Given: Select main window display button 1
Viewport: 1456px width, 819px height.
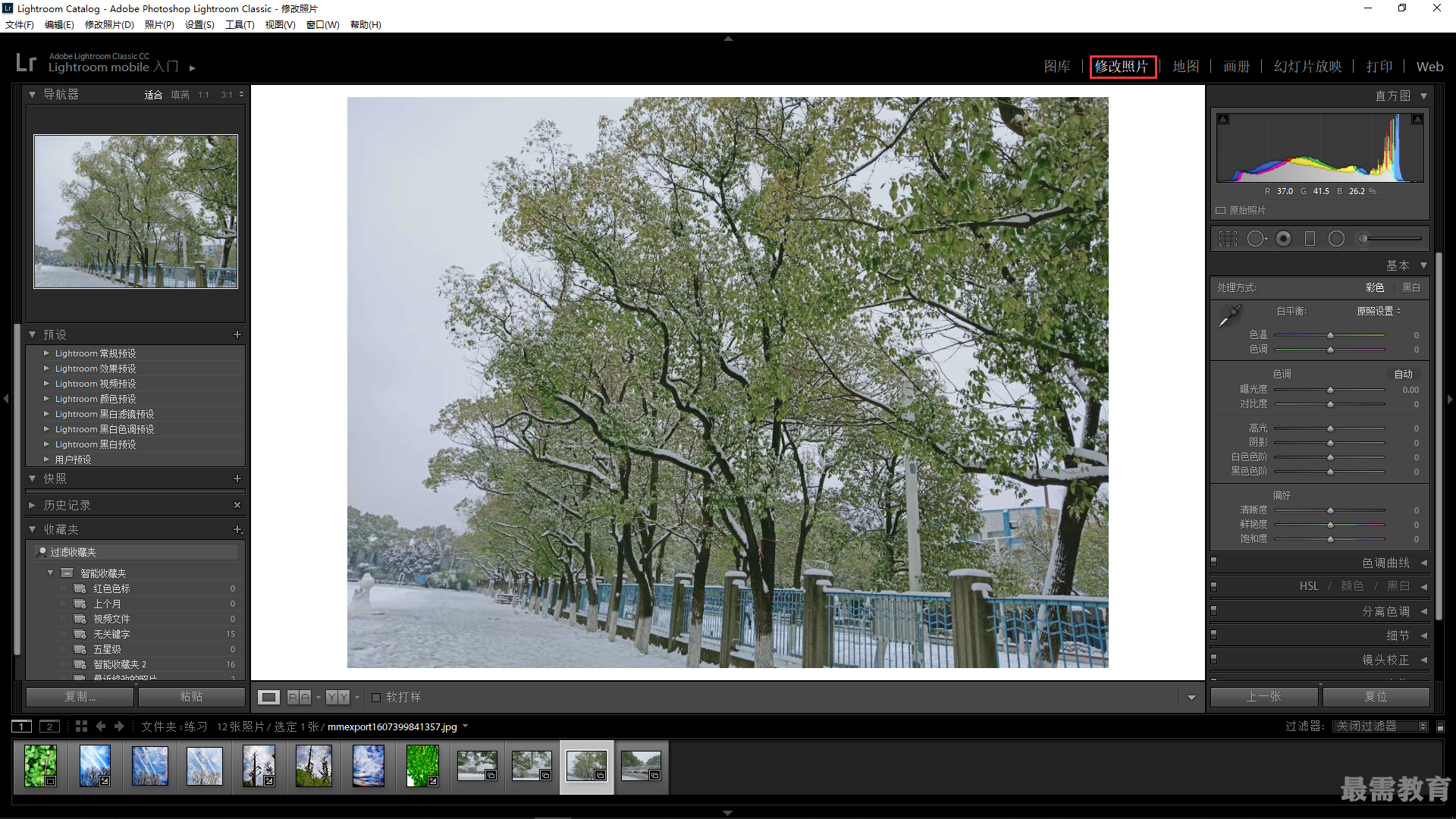Looking at the screenshot, I should [x=22, y=726].
